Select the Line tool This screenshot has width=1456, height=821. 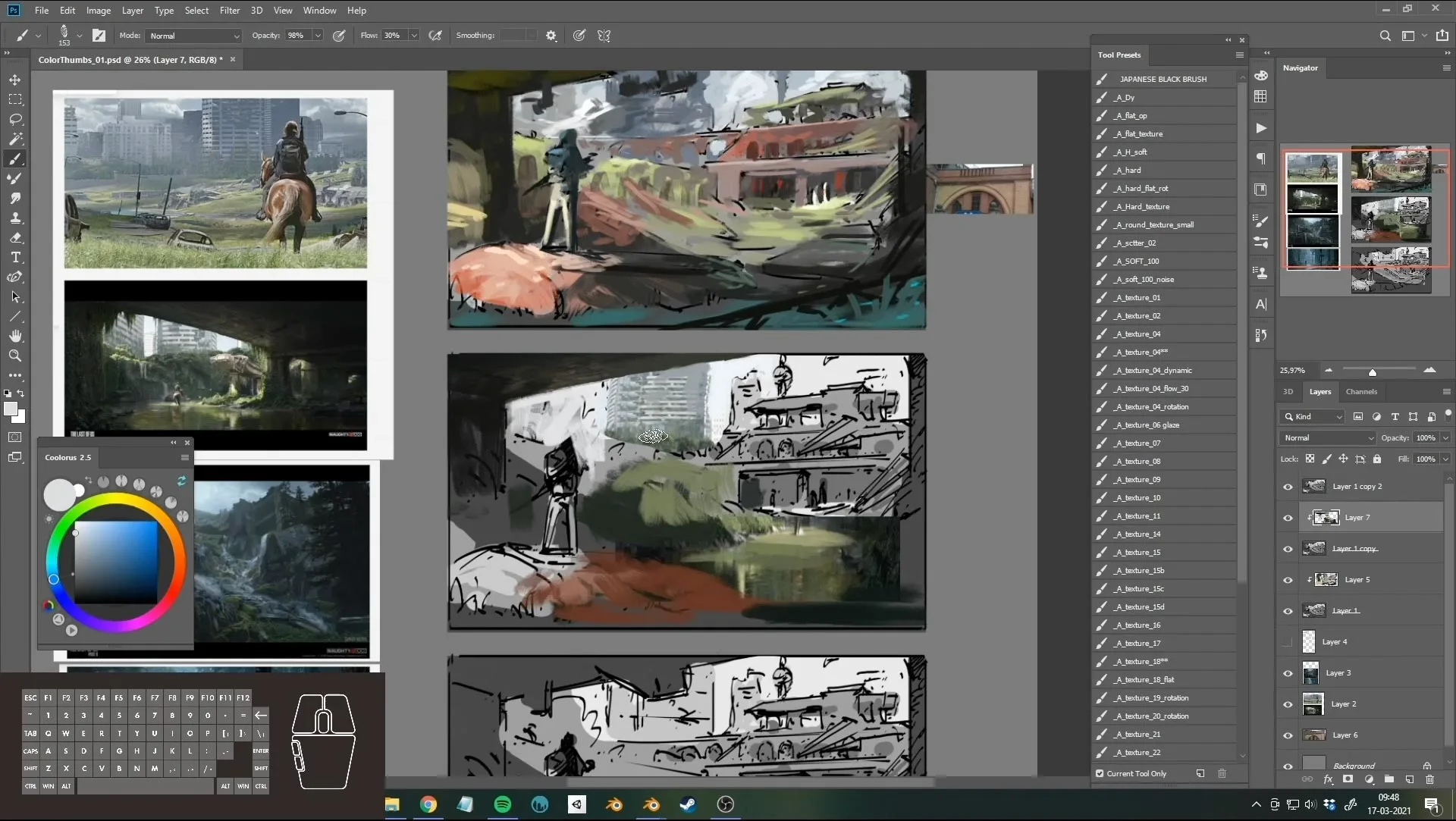pyautogui.click(x=15, y=316)
